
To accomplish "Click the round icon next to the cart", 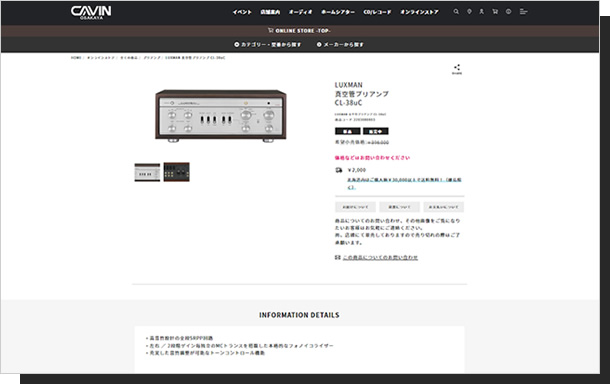I will (x=508, y=12).
